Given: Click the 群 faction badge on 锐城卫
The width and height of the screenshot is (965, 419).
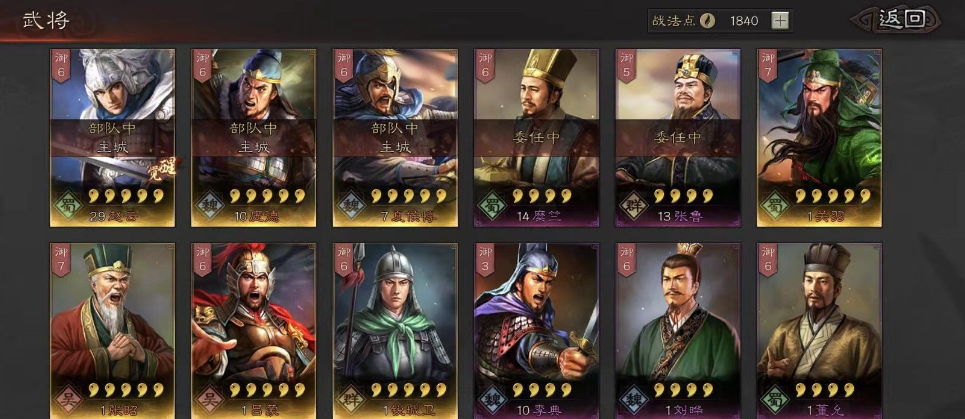Looking at the screenshot, I should 350,399.
